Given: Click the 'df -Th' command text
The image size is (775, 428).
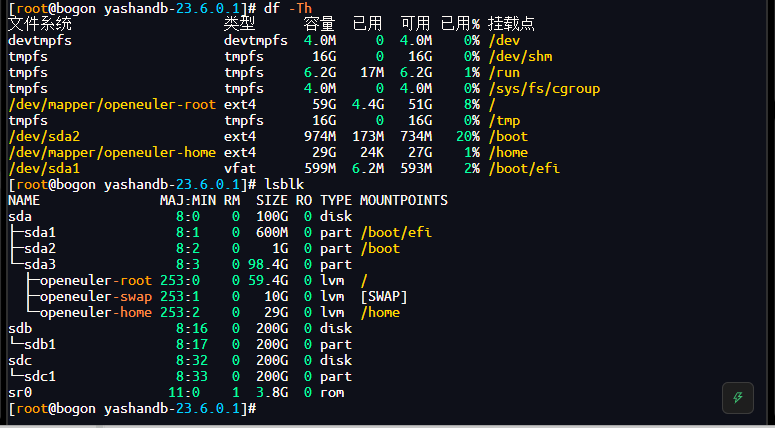Looking at the screenshot, I should pyautogui.click(x=288, y=8).
